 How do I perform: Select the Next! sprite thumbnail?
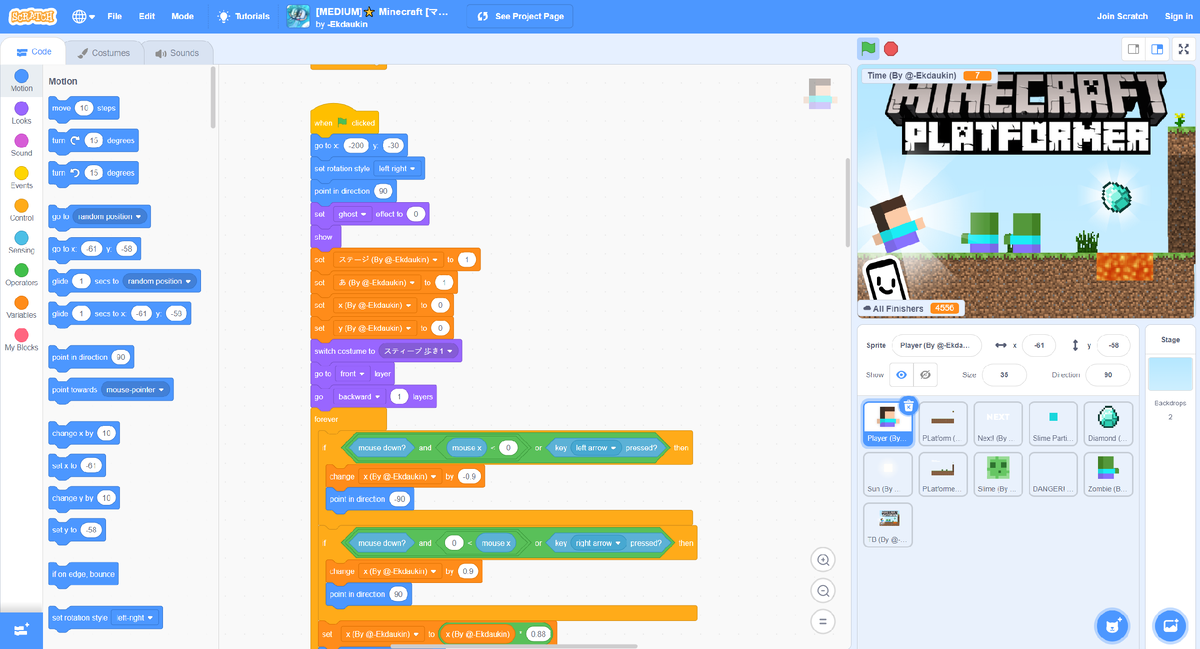[998, 423]
